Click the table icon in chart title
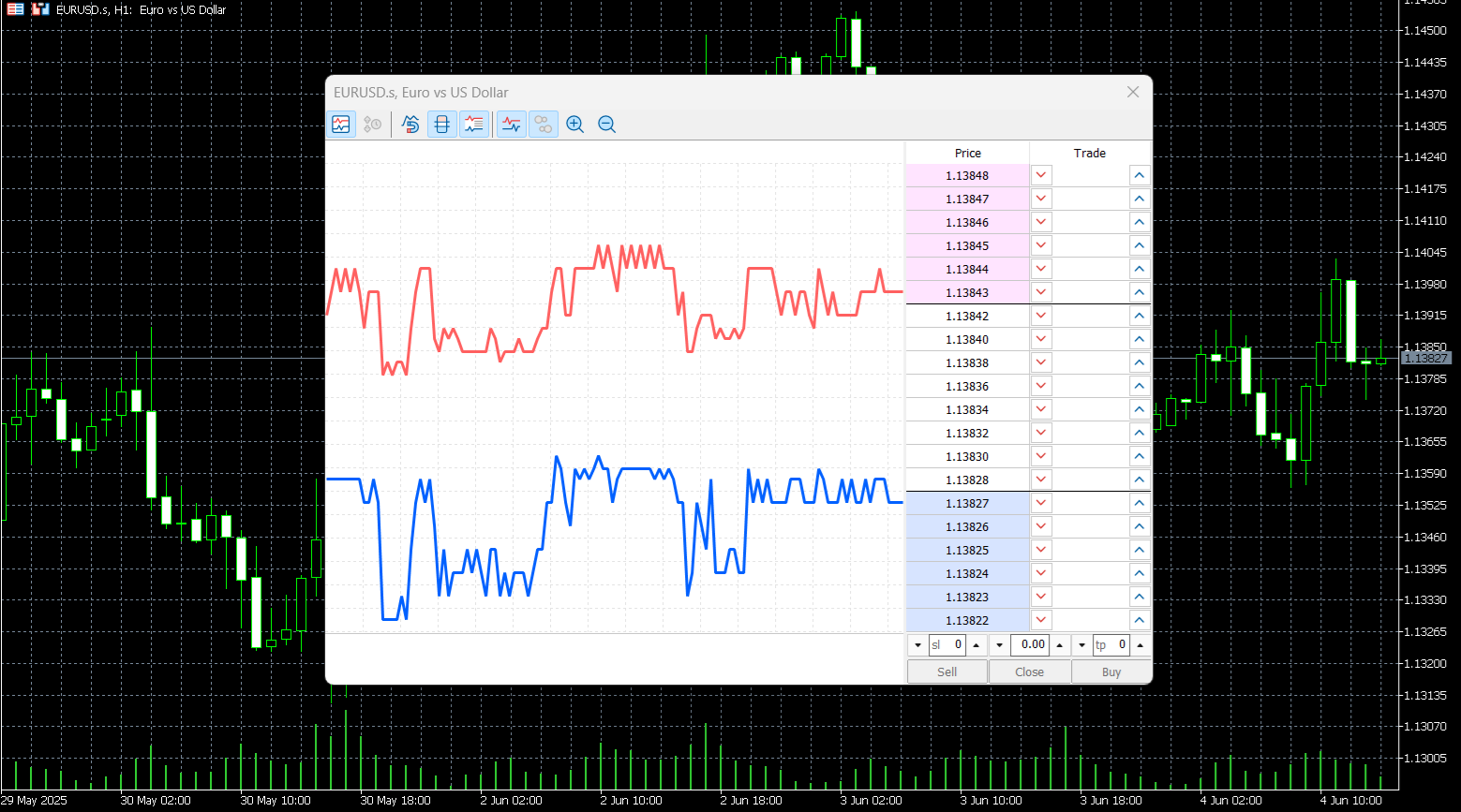The width and height of the screenshot is (1461, 812). [16, 9]
